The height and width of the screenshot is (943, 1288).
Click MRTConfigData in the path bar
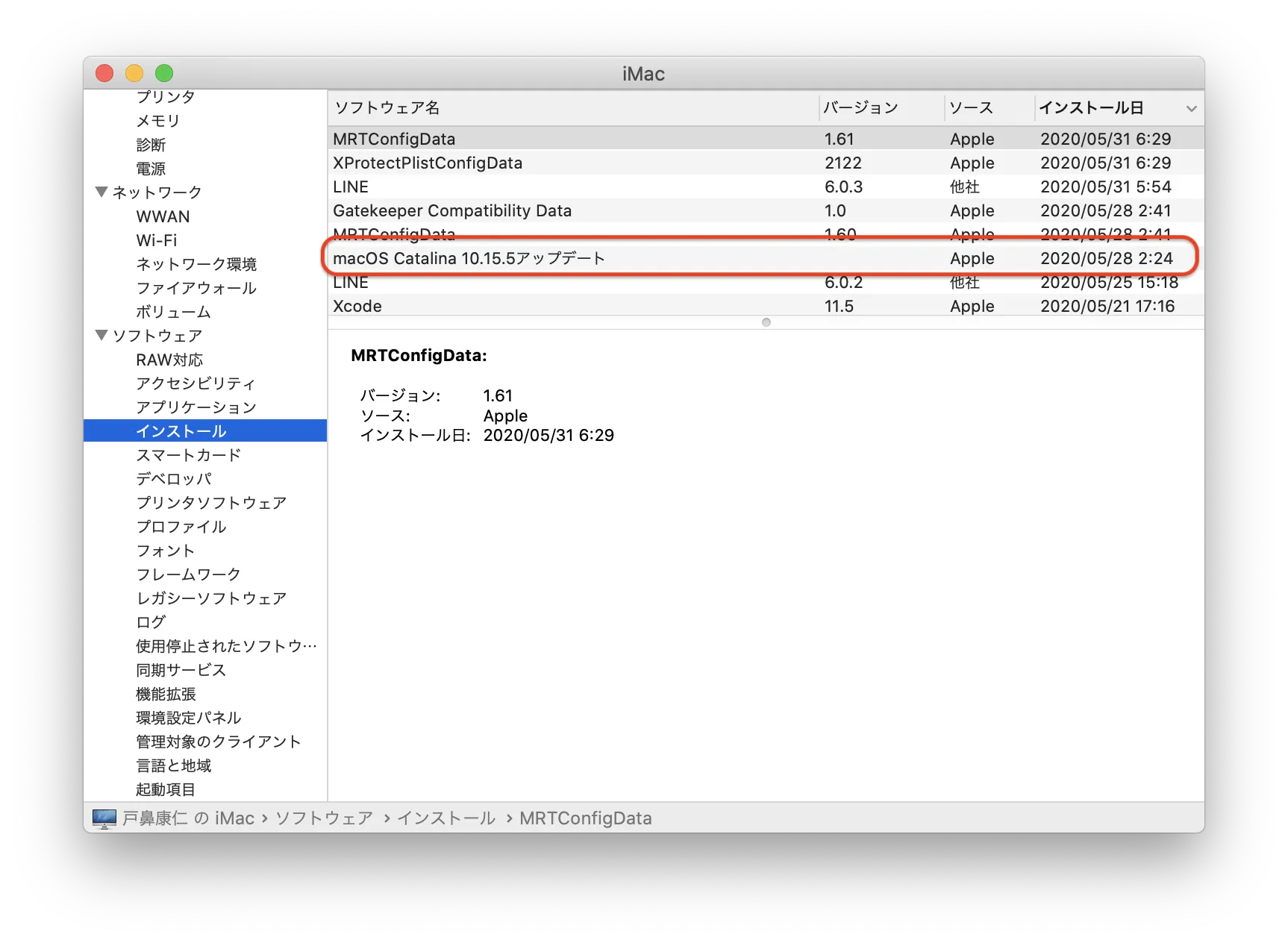pos(586,818)
